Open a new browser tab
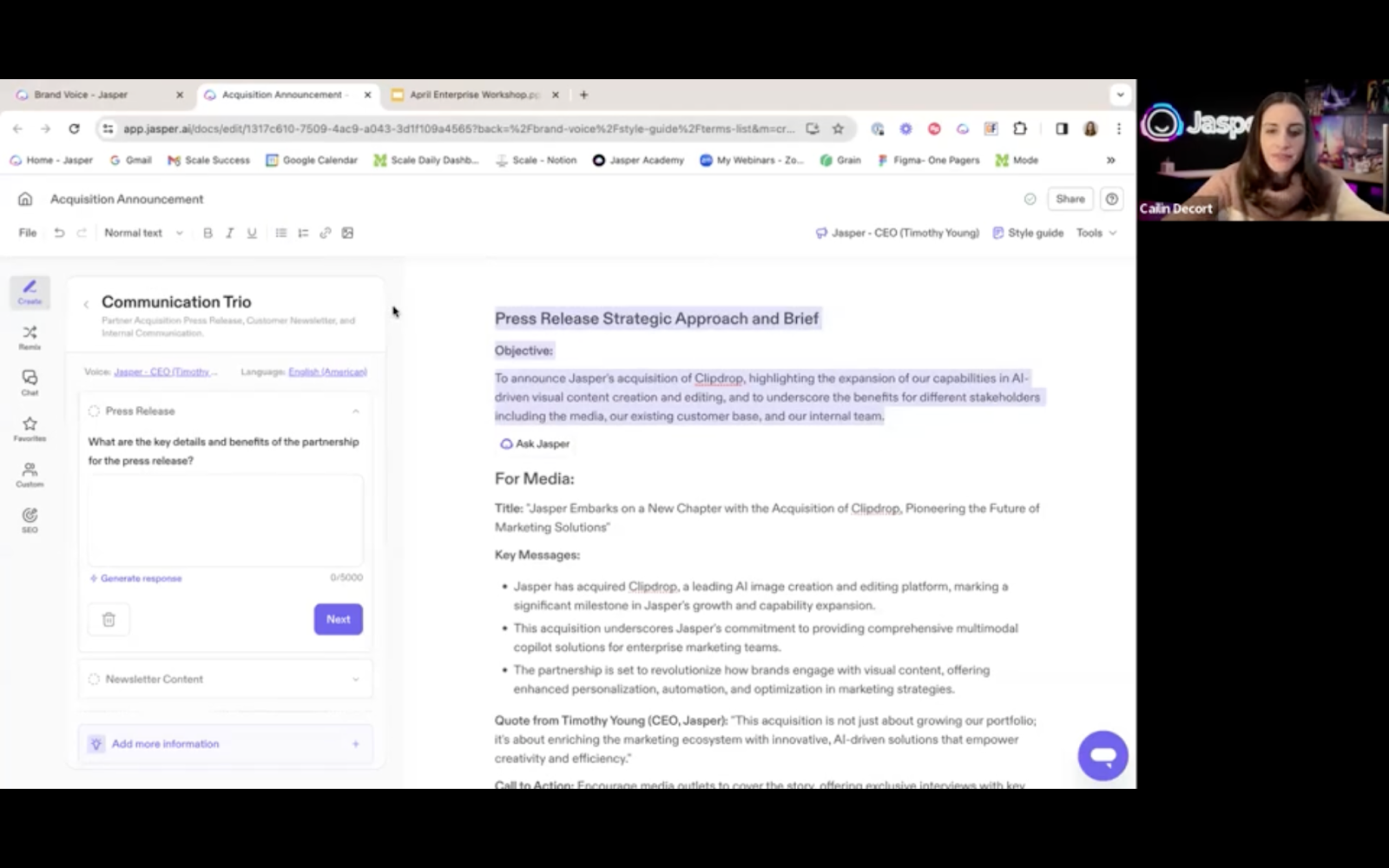This screenshot has height=868, width=1389. click(583, 95)
